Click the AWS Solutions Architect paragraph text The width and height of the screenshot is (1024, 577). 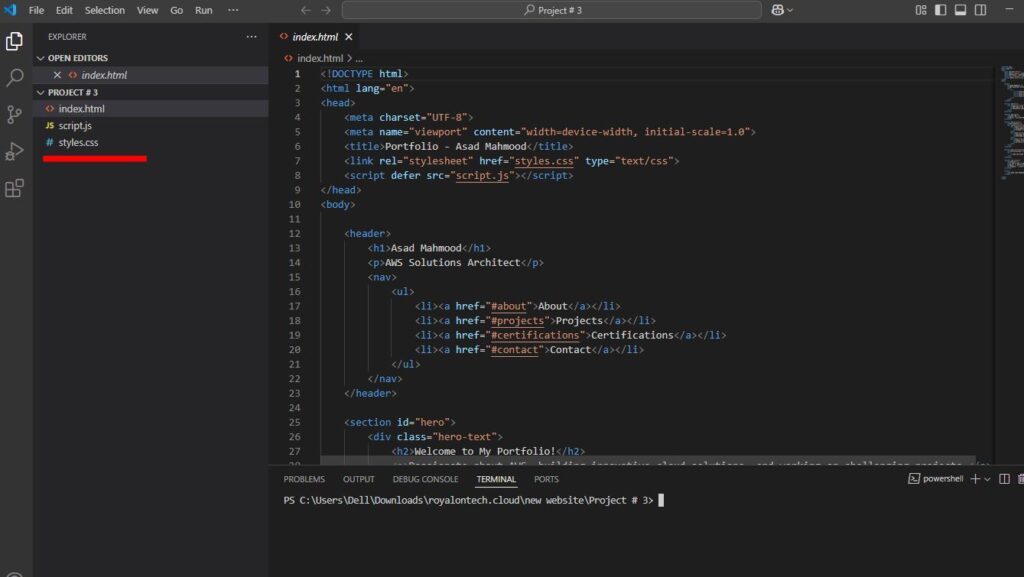(453, 262)
